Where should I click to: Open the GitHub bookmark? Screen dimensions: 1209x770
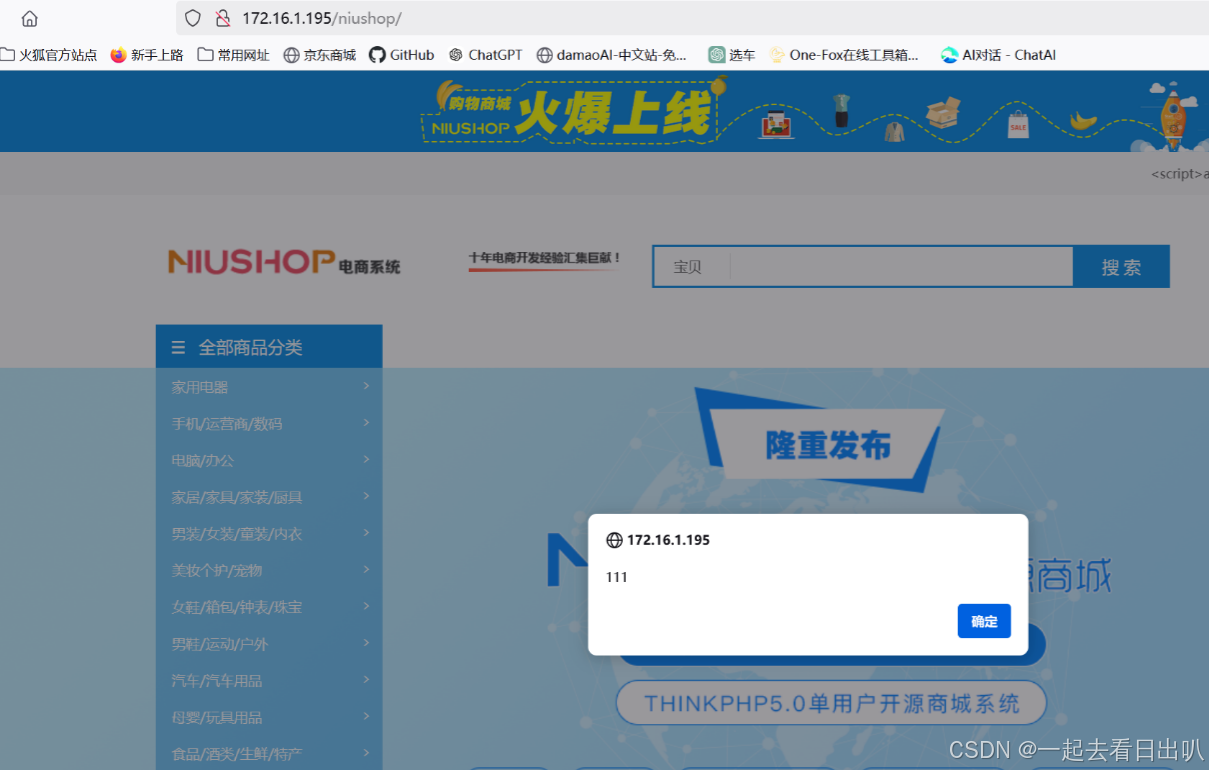point(402,55)
